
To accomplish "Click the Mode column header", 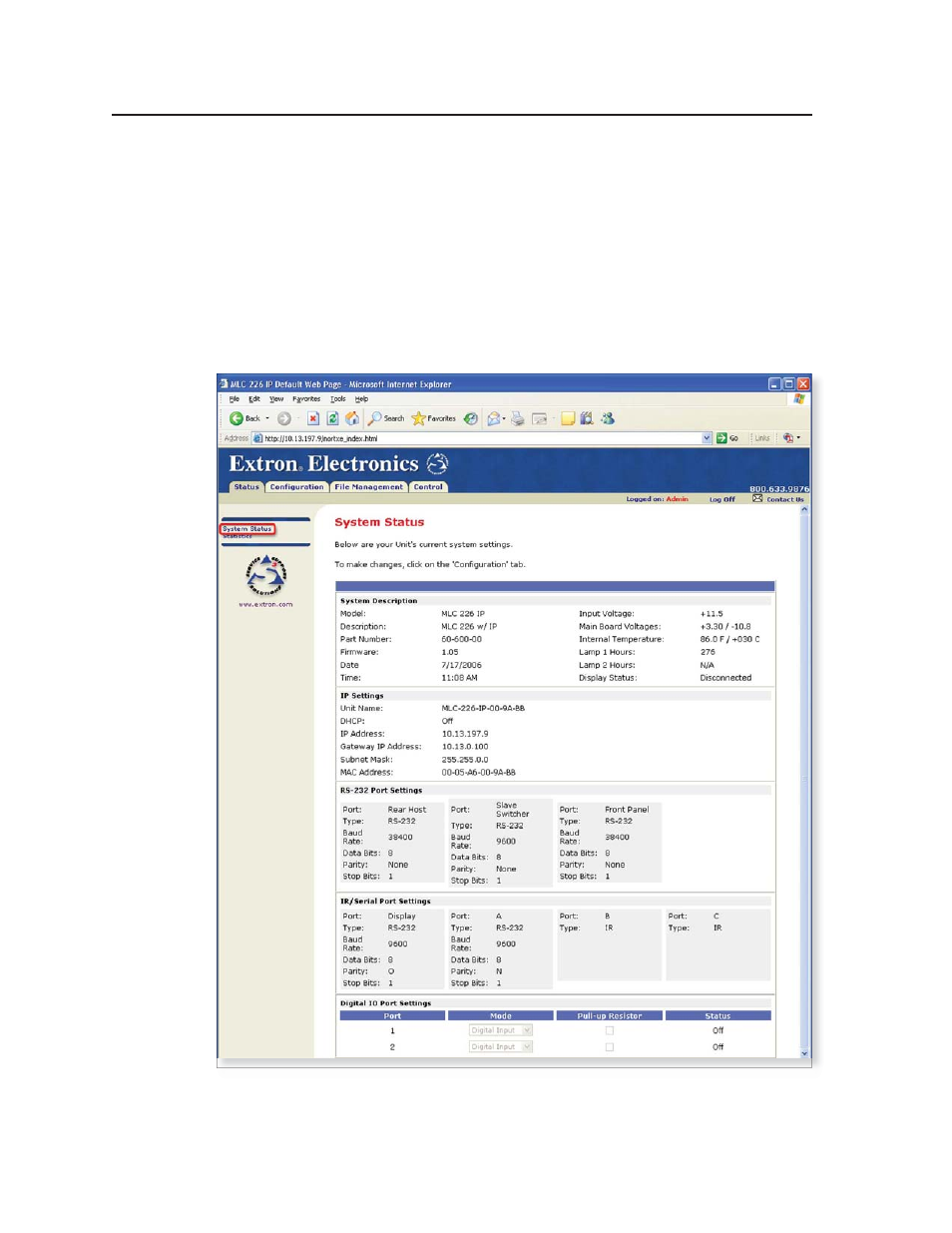I will tap(501, 1015).
